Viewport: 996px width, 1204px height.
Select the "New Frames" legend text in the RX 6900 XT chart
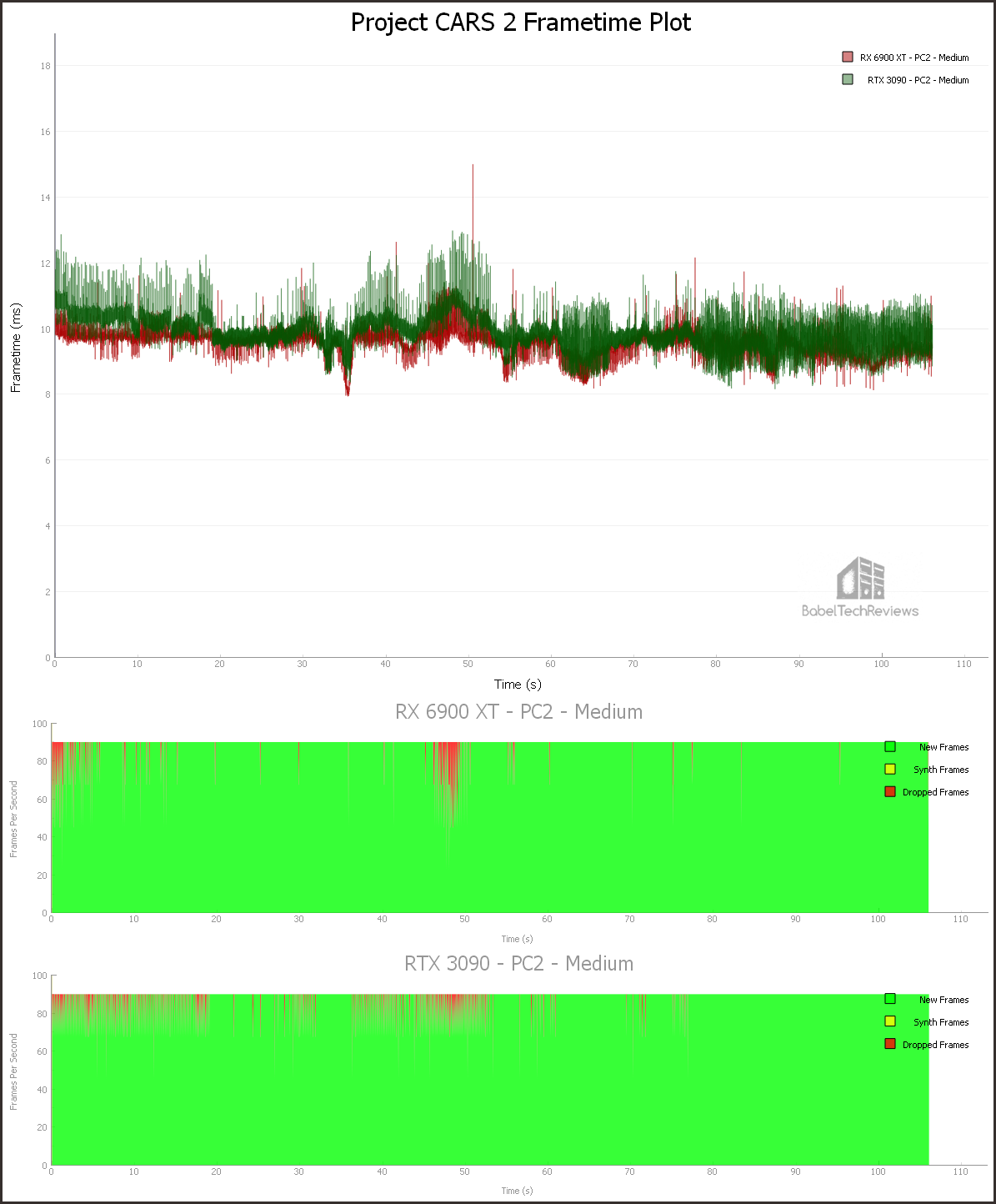(x=943, y=747)
